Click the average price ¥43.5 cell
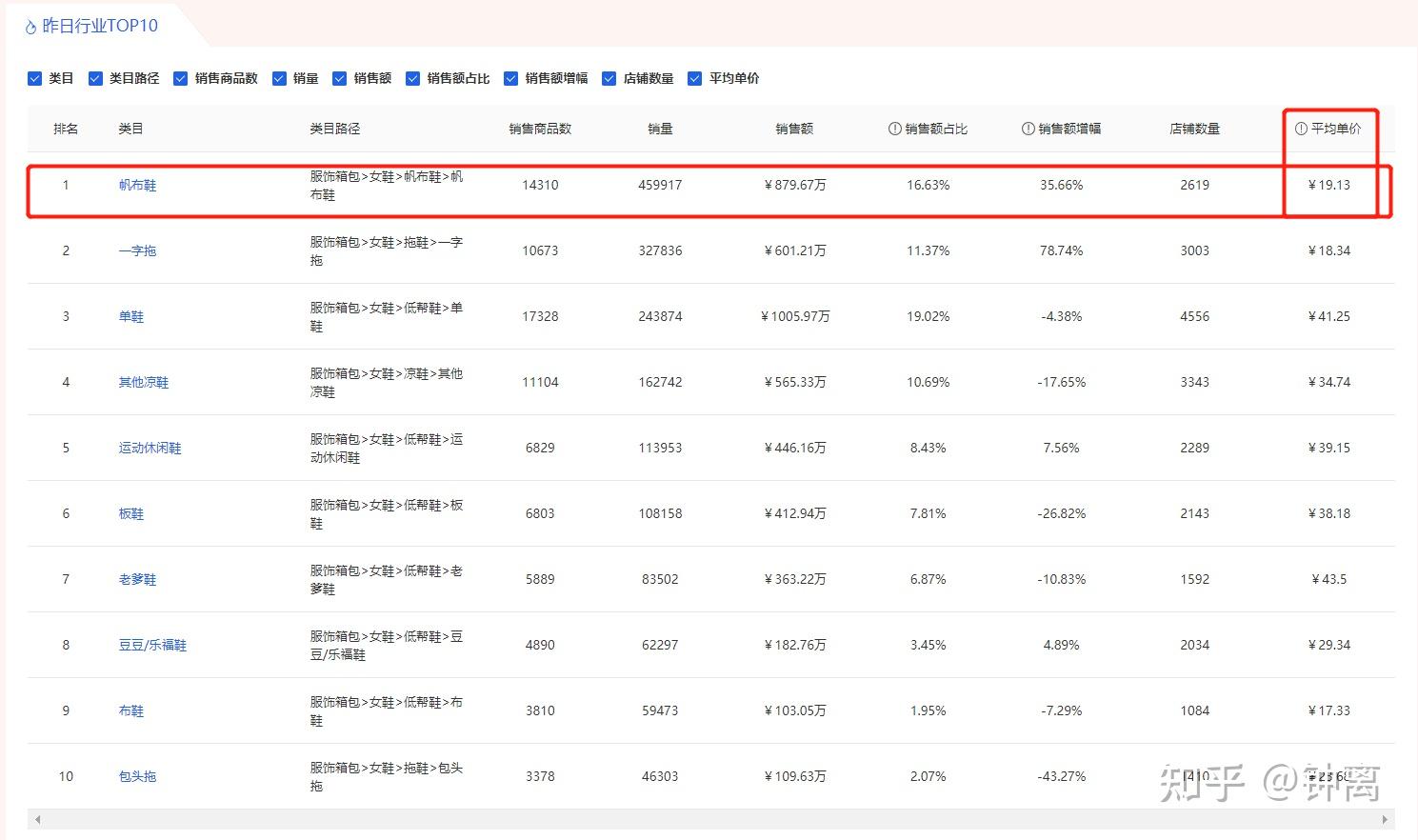 (x=1329, y=579)
